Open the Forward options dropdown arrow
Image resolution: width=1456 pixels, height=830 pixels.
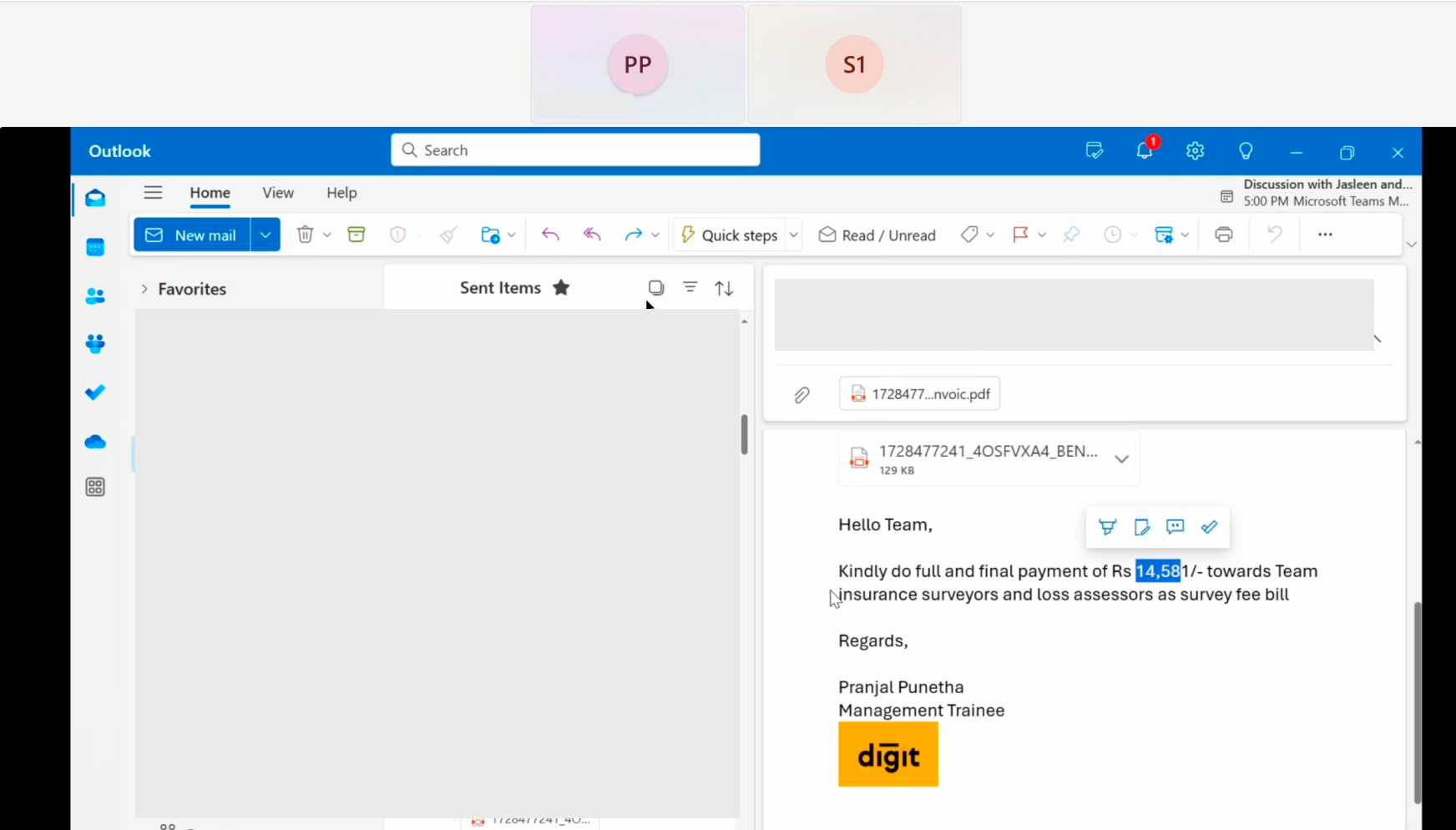(655, 235)
